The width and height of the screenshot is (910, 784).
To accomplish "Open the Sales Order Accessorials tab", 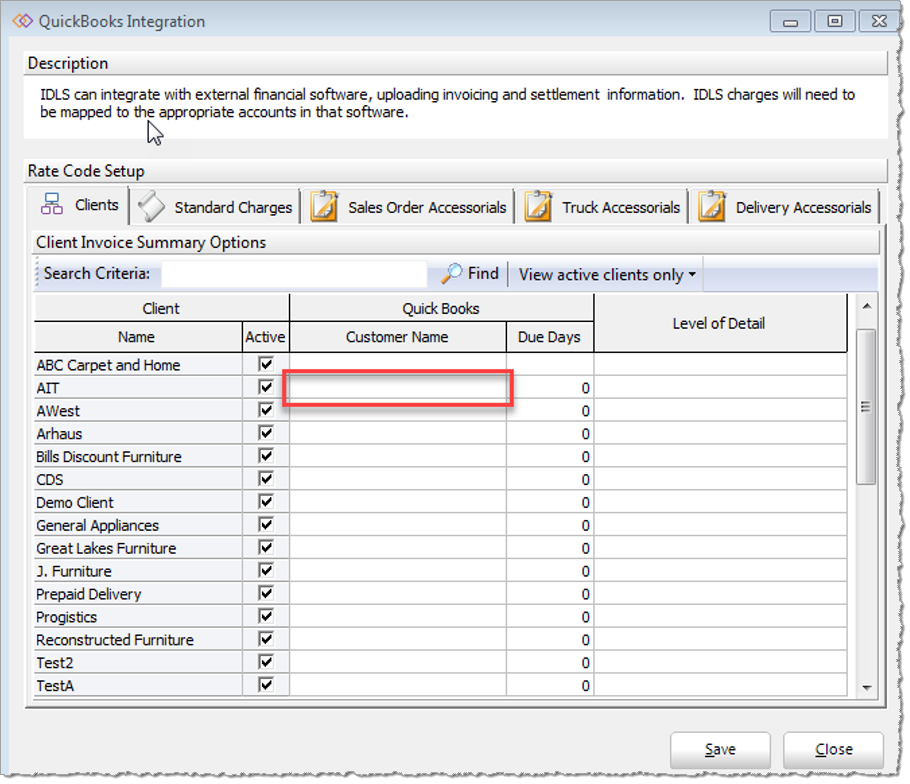I will 409,207.
